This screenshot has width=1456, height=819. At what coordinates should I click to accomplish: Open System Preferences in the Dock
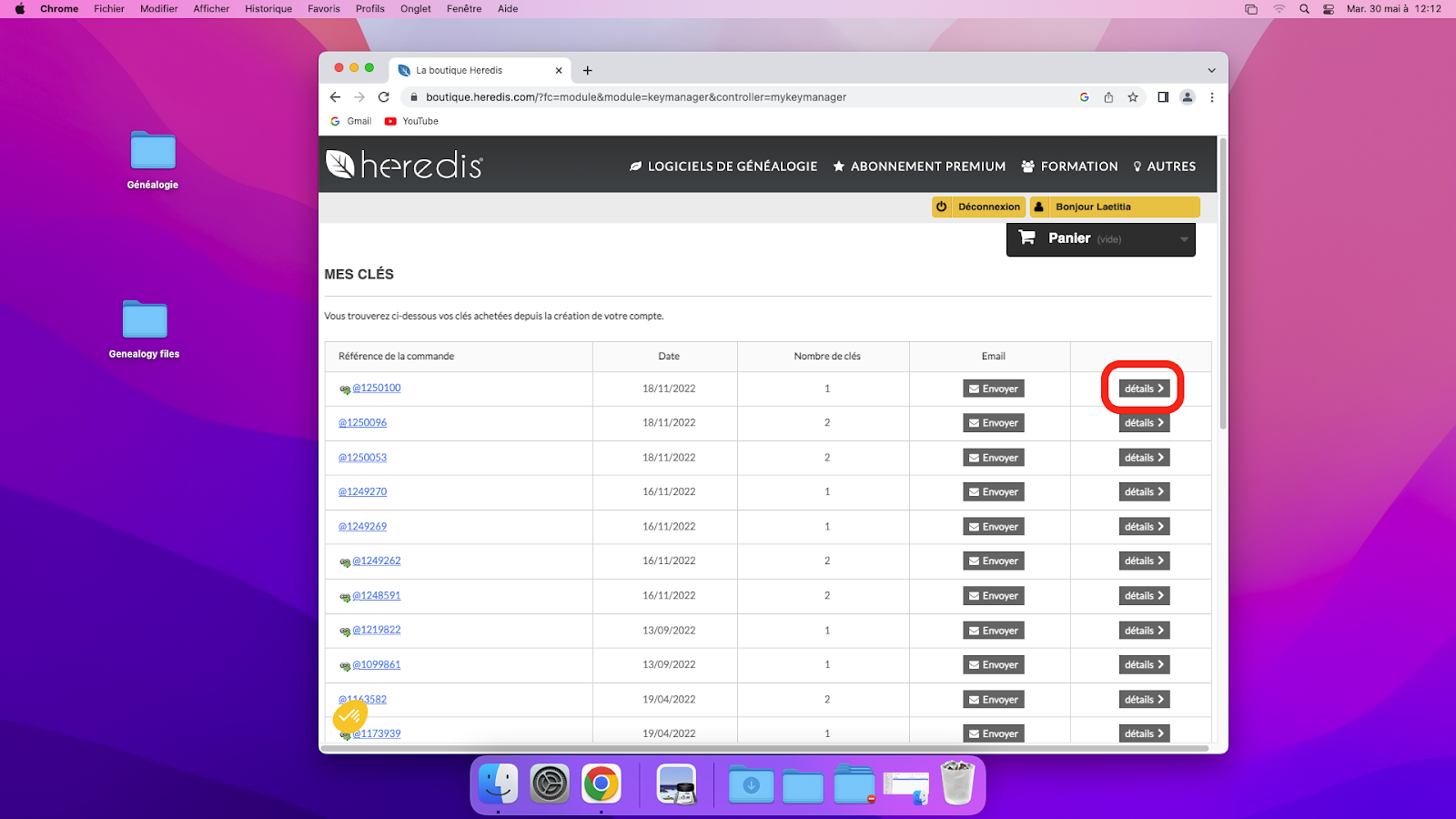click(x=550, y=784)
